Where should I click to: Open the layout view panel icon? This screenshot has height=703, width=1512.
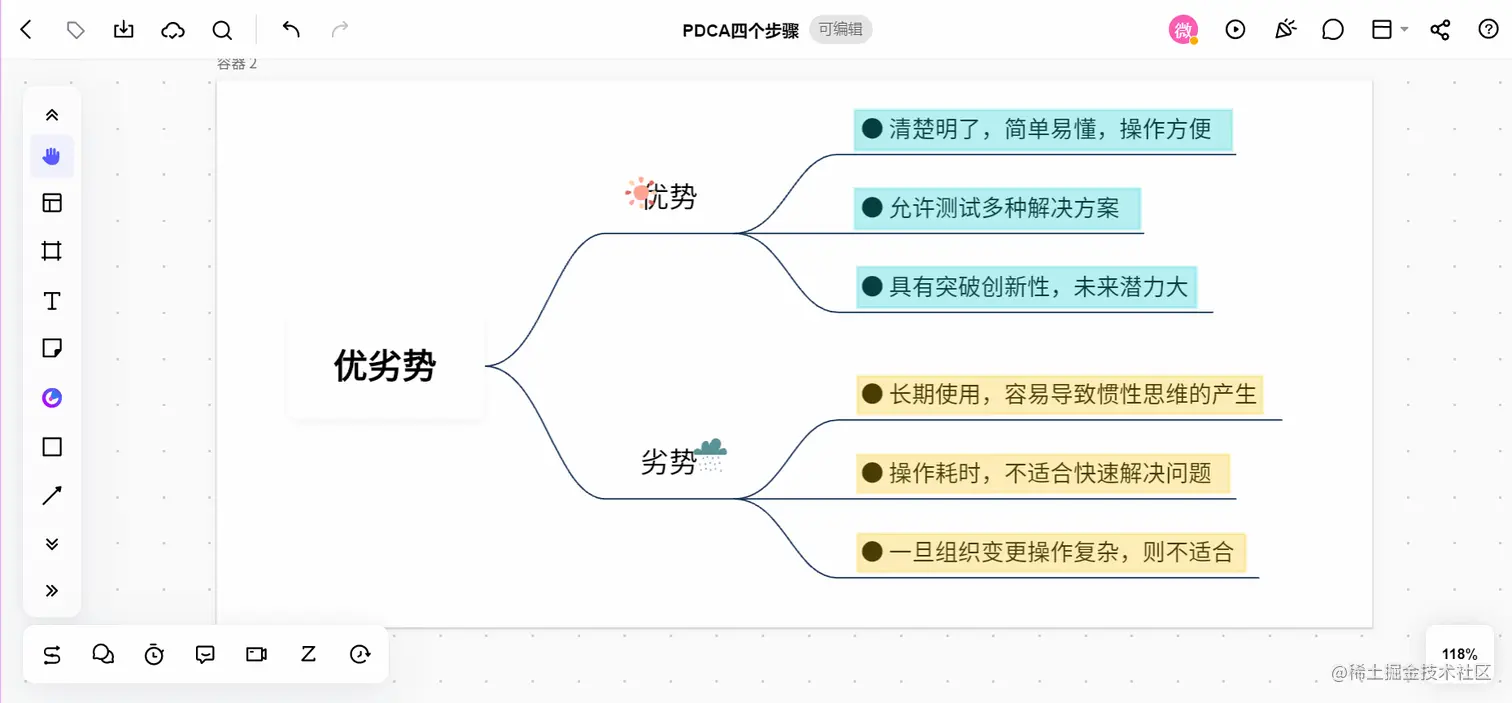point(1382,30)
